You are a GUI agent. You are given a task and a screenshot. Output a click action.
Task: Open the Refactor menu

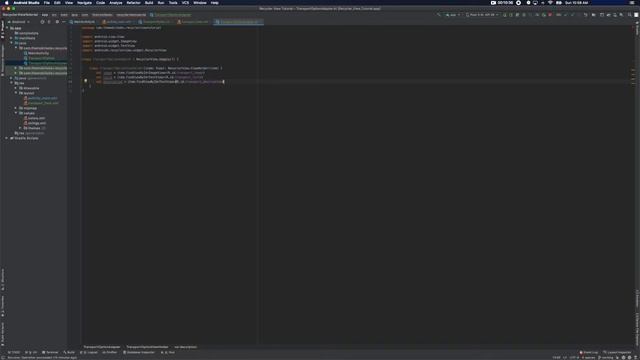[x=133, y=3]
